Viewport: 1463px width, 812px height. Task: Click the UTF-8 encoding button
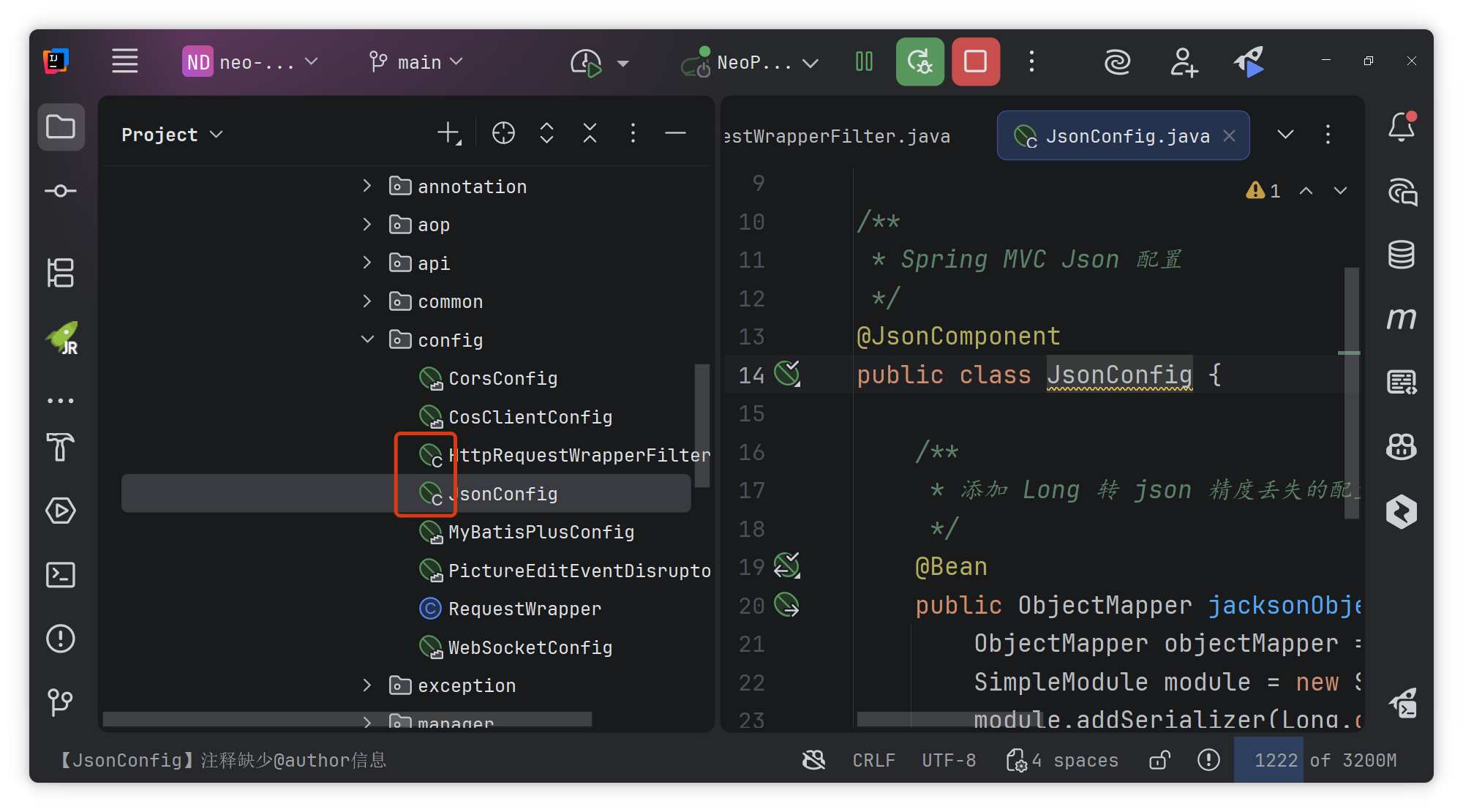point(949,761)
